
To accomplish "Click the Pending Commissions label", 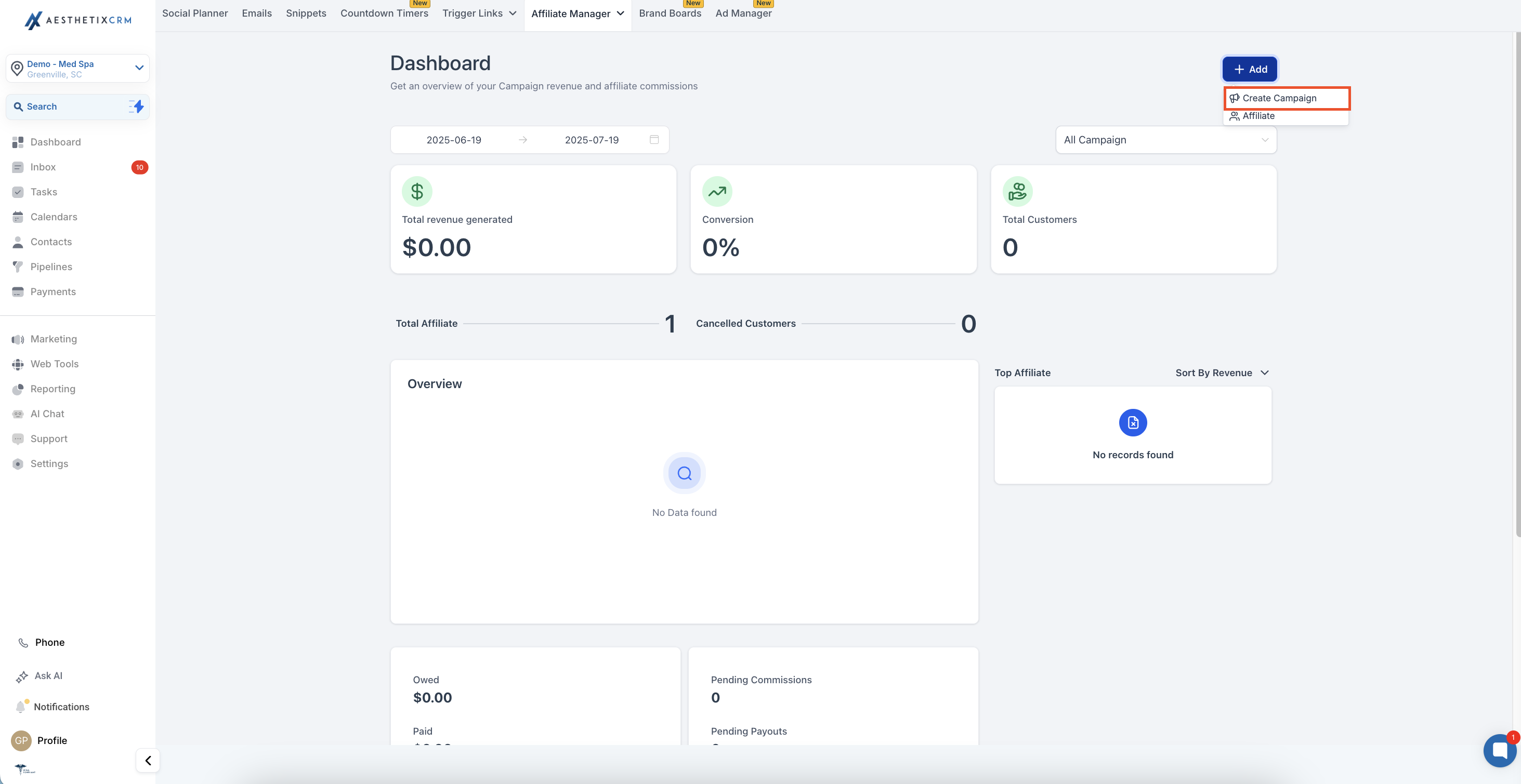I will (x=761, y=680).
